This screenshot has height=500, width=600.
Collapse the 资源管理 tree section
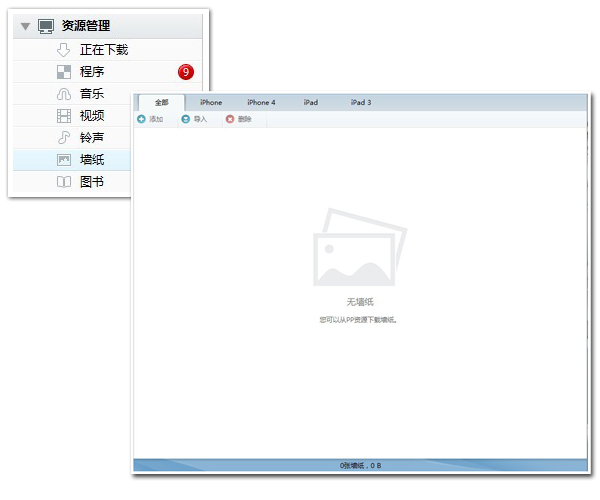coord(25,26)
